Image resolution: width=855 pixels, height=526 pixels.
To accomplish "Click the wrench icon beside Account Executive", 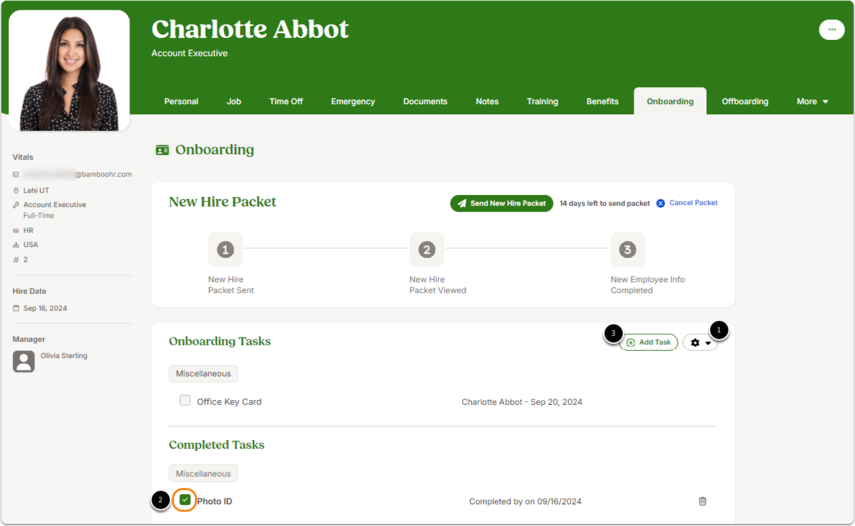I will coord(16,205).
